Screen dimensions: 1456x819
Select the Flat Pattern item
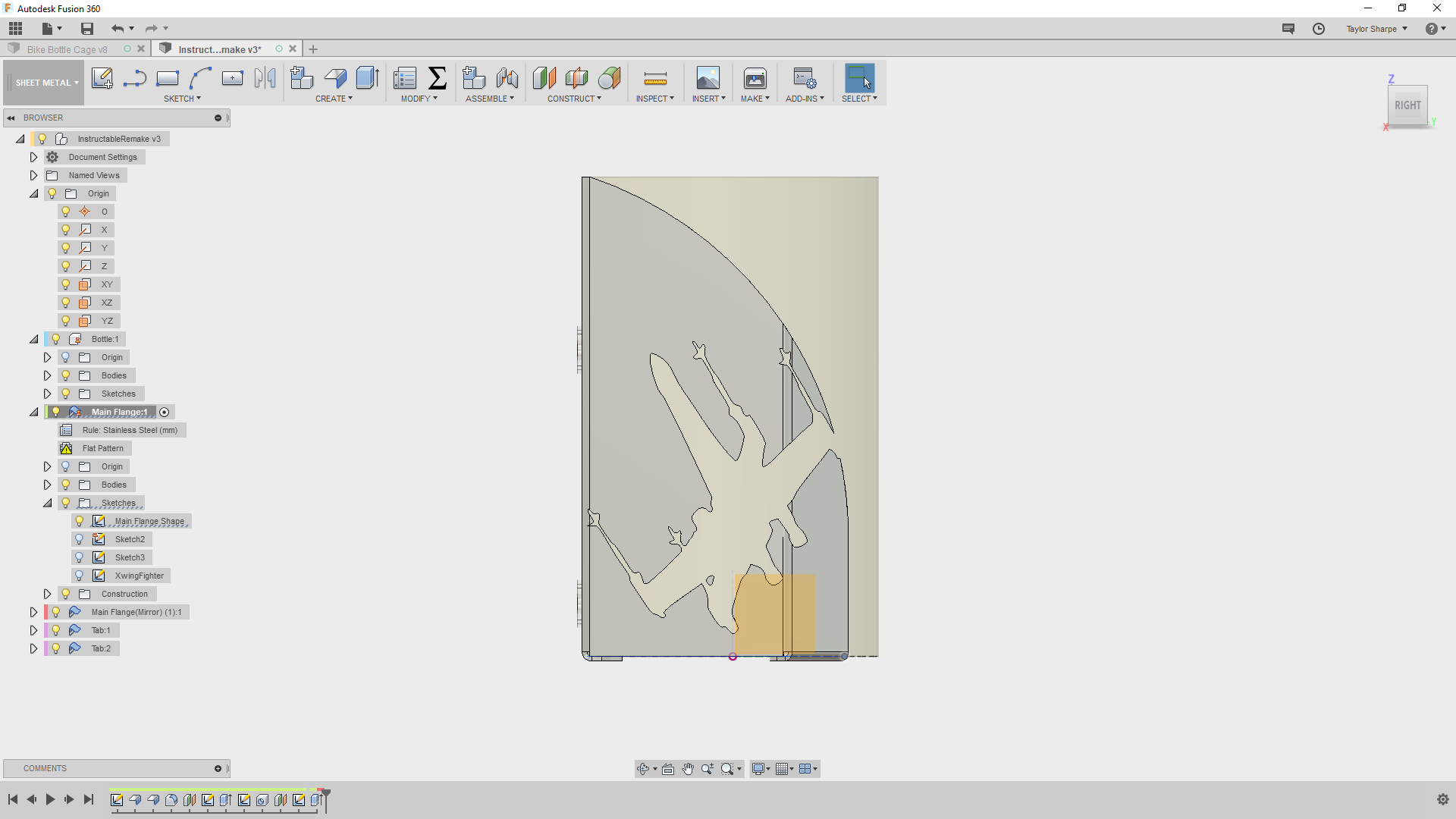click(103, 448)
